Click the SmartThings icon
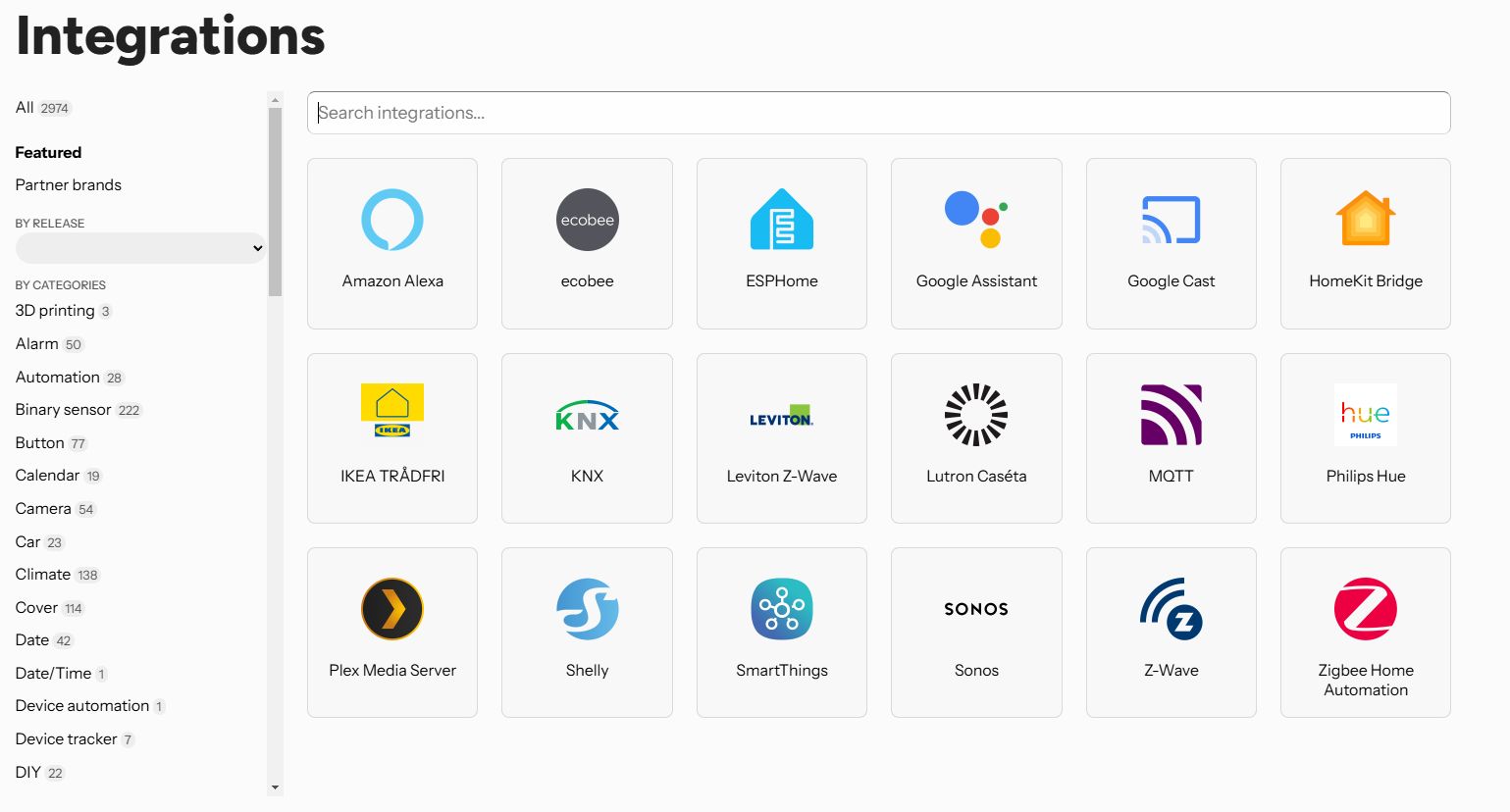 [782, 609]
